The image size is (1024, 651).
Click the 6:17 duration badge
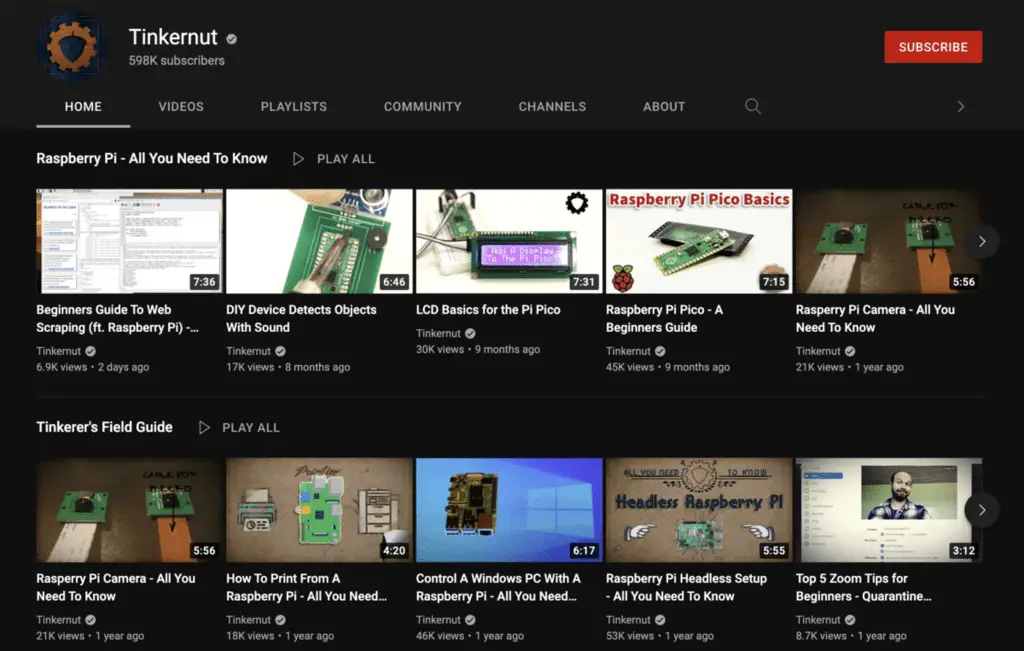pos(584,550)
